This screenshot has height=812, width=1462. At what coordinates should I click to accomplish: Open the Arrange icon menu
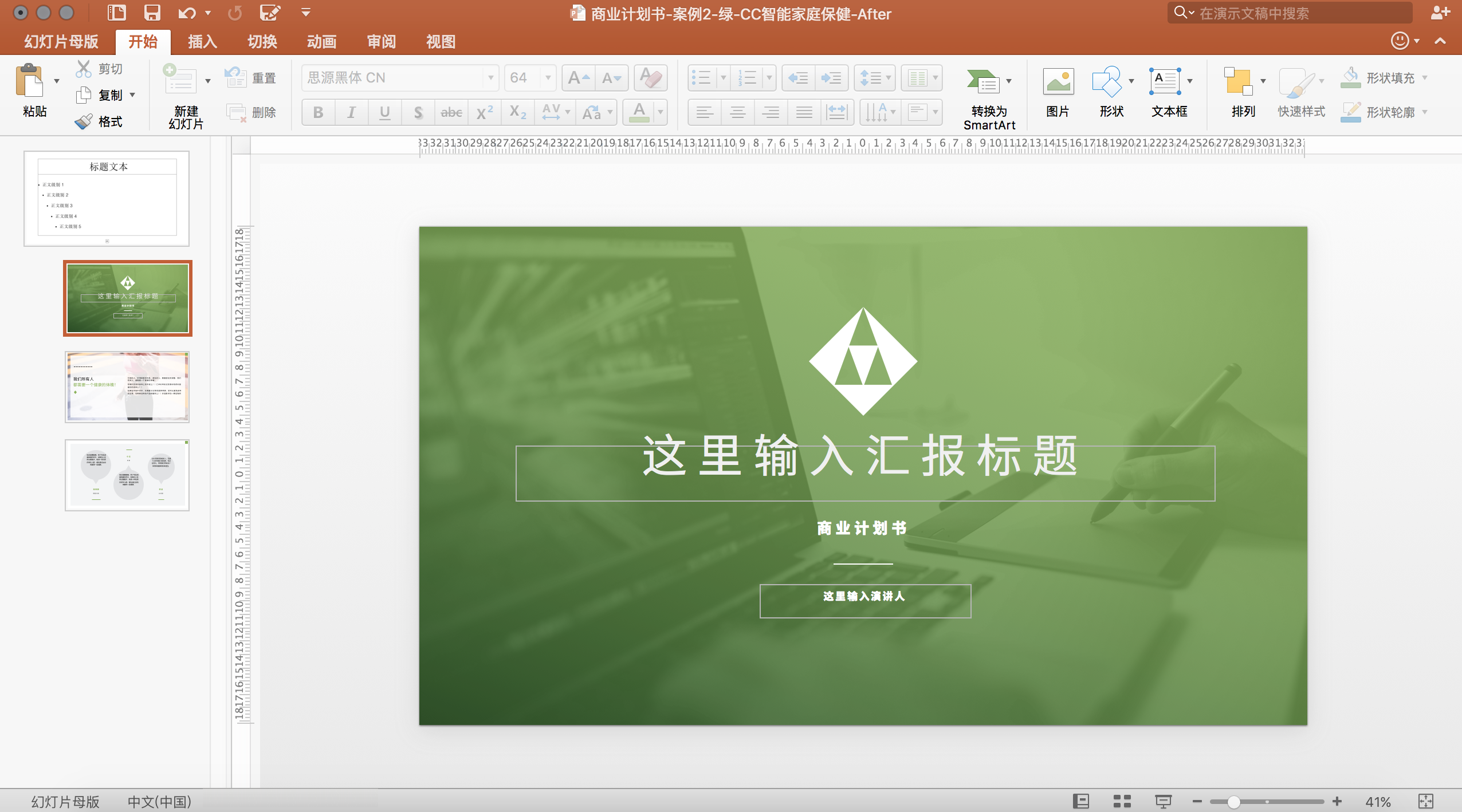coord(1237,81)
